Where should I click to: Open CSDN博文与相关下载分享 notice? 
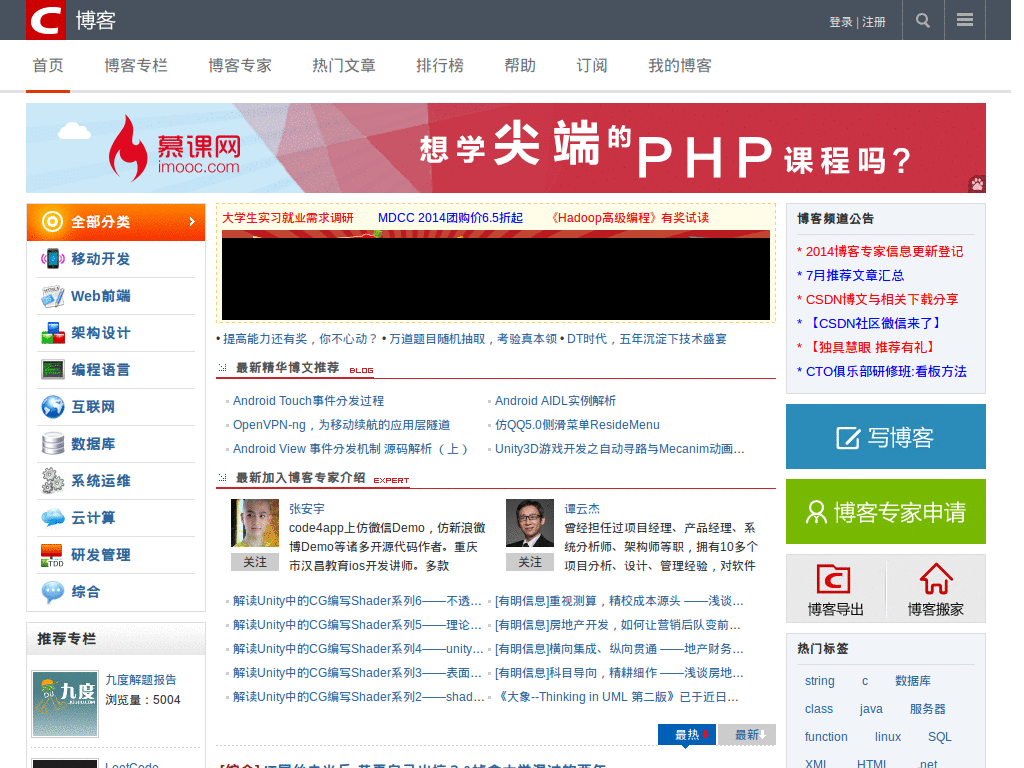pyautogui.click(x=882, y=299)
